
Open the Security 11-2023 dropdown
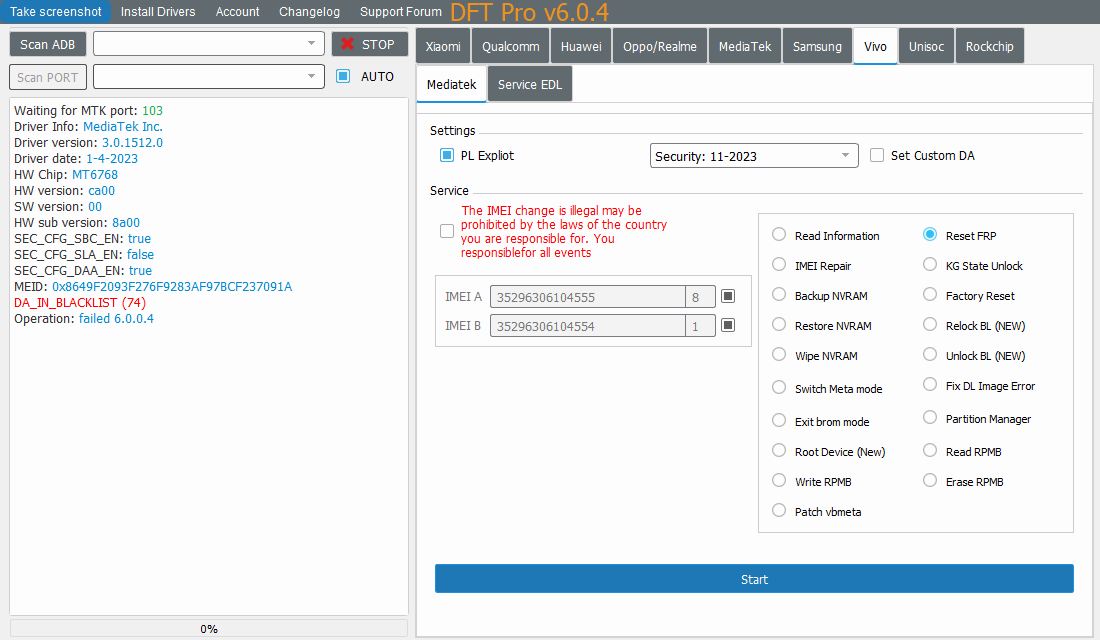[754, 156]
